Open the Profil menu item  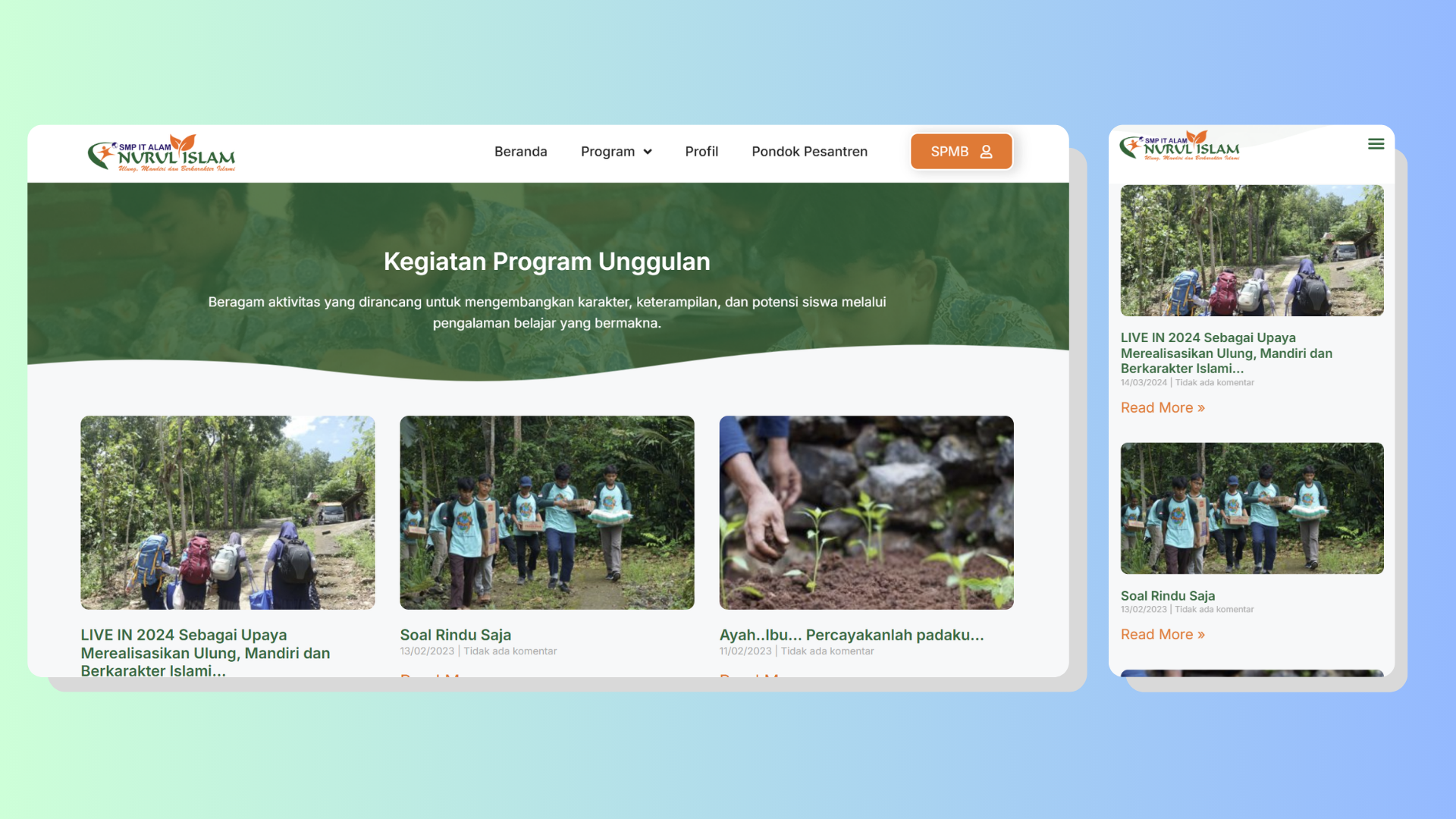[x=701, y=152]
